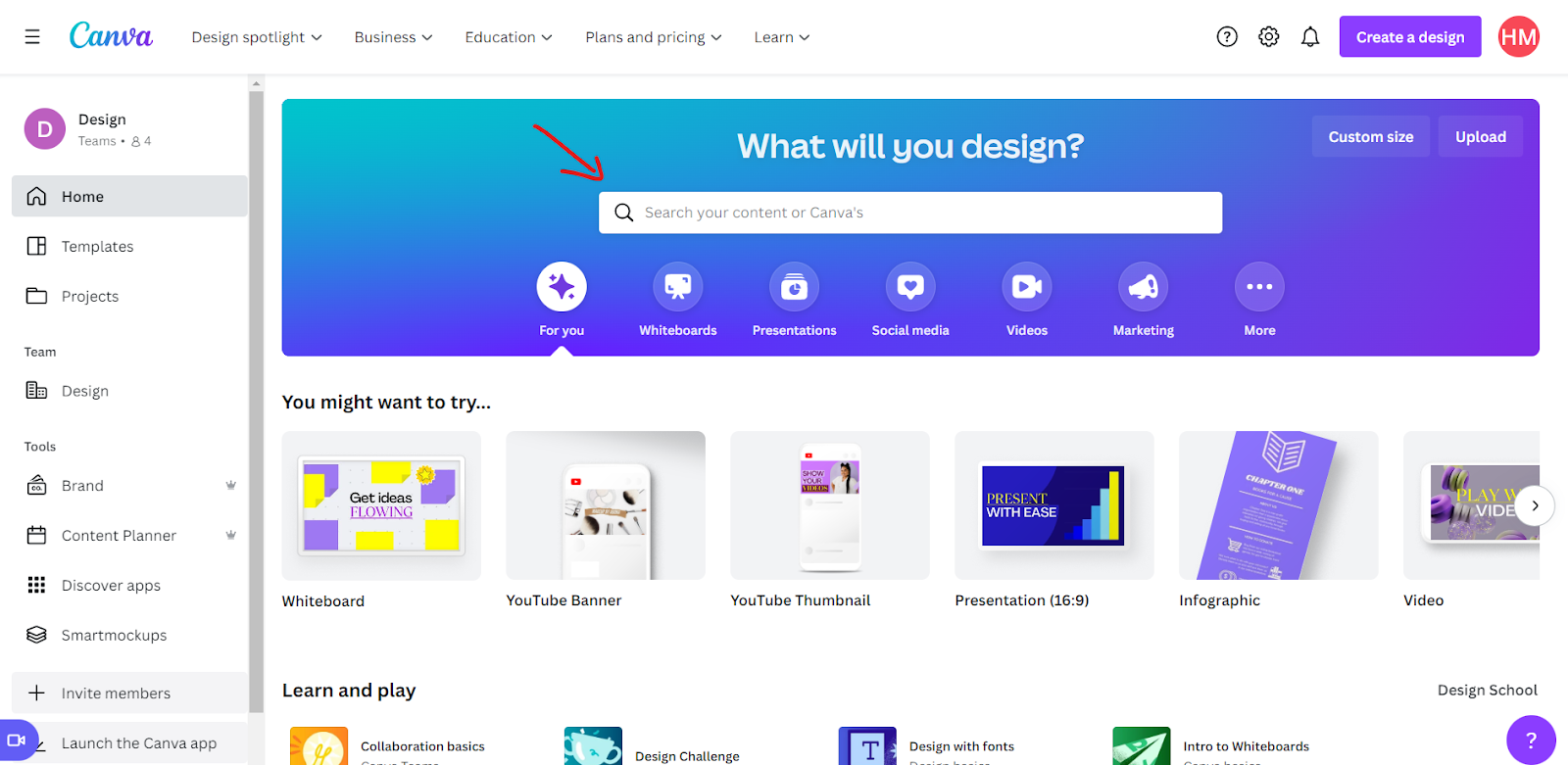1568x765 pixels.
Task: Expand the Plans and pricing menu
Action: [x=654, y=37]
